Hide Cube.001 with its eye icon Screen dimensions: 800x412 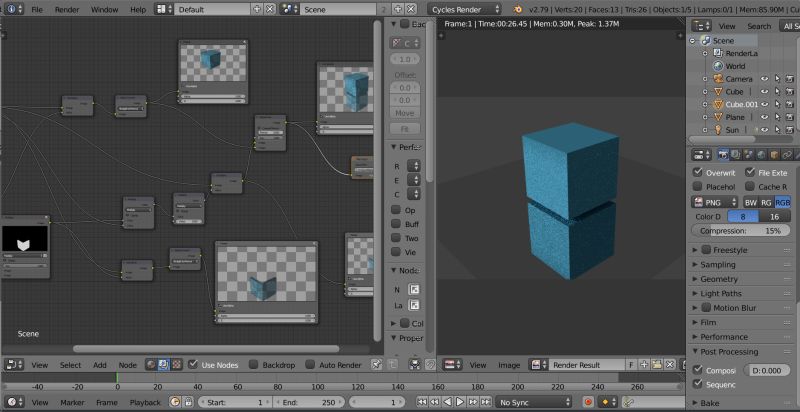point(764,105)
